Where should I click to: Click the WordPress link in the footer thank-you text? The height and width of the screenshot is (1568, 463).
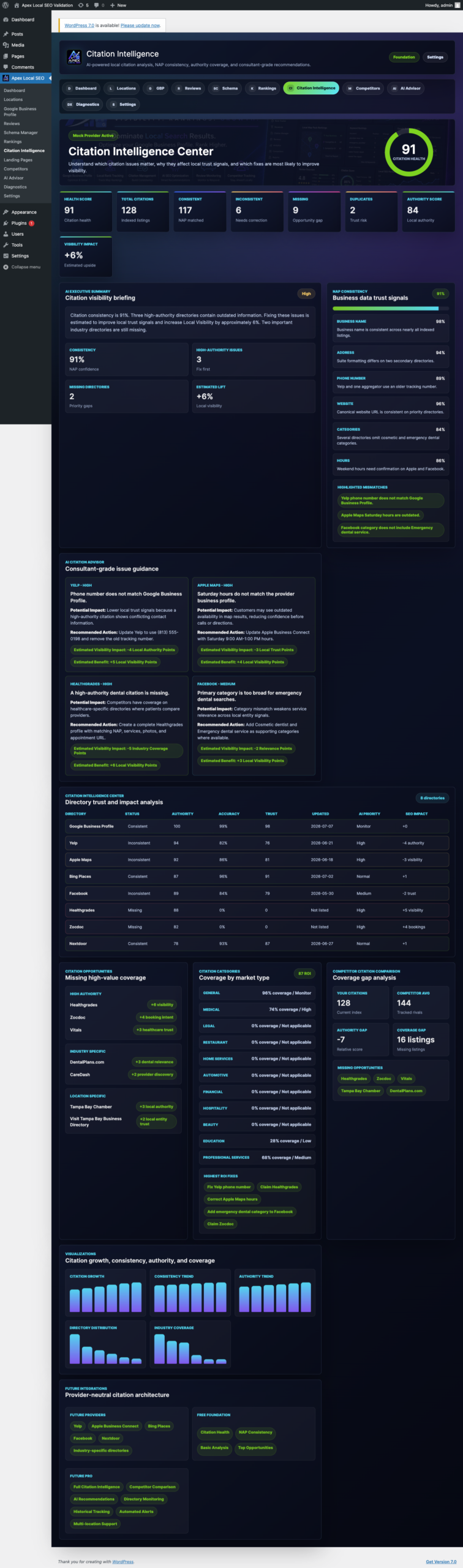(x=122, y=1561)
